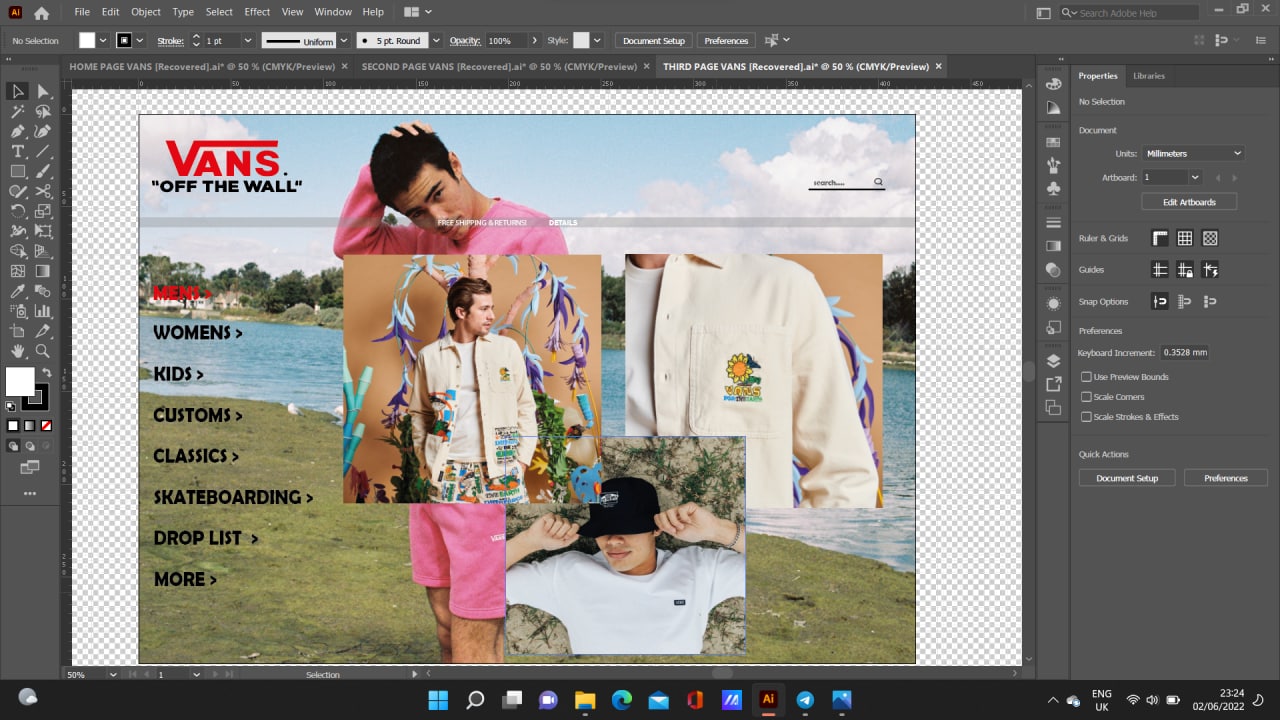Select the Hand tool

tap(18, 351)
